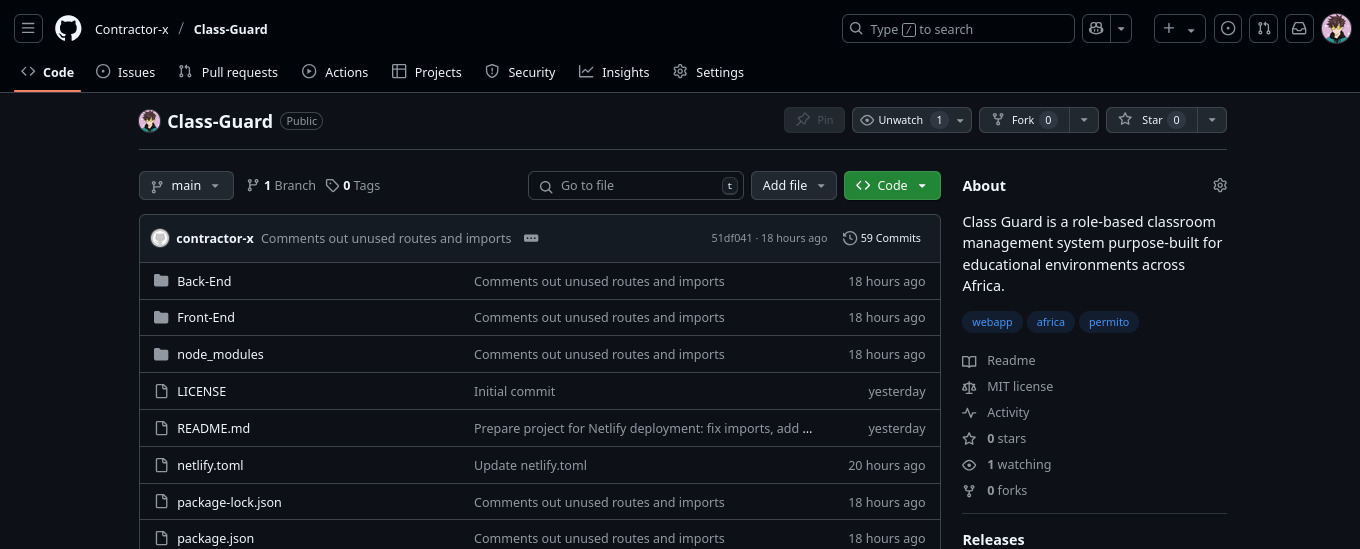
Task: Focus the Go to file field
Action: click(636, 185)
